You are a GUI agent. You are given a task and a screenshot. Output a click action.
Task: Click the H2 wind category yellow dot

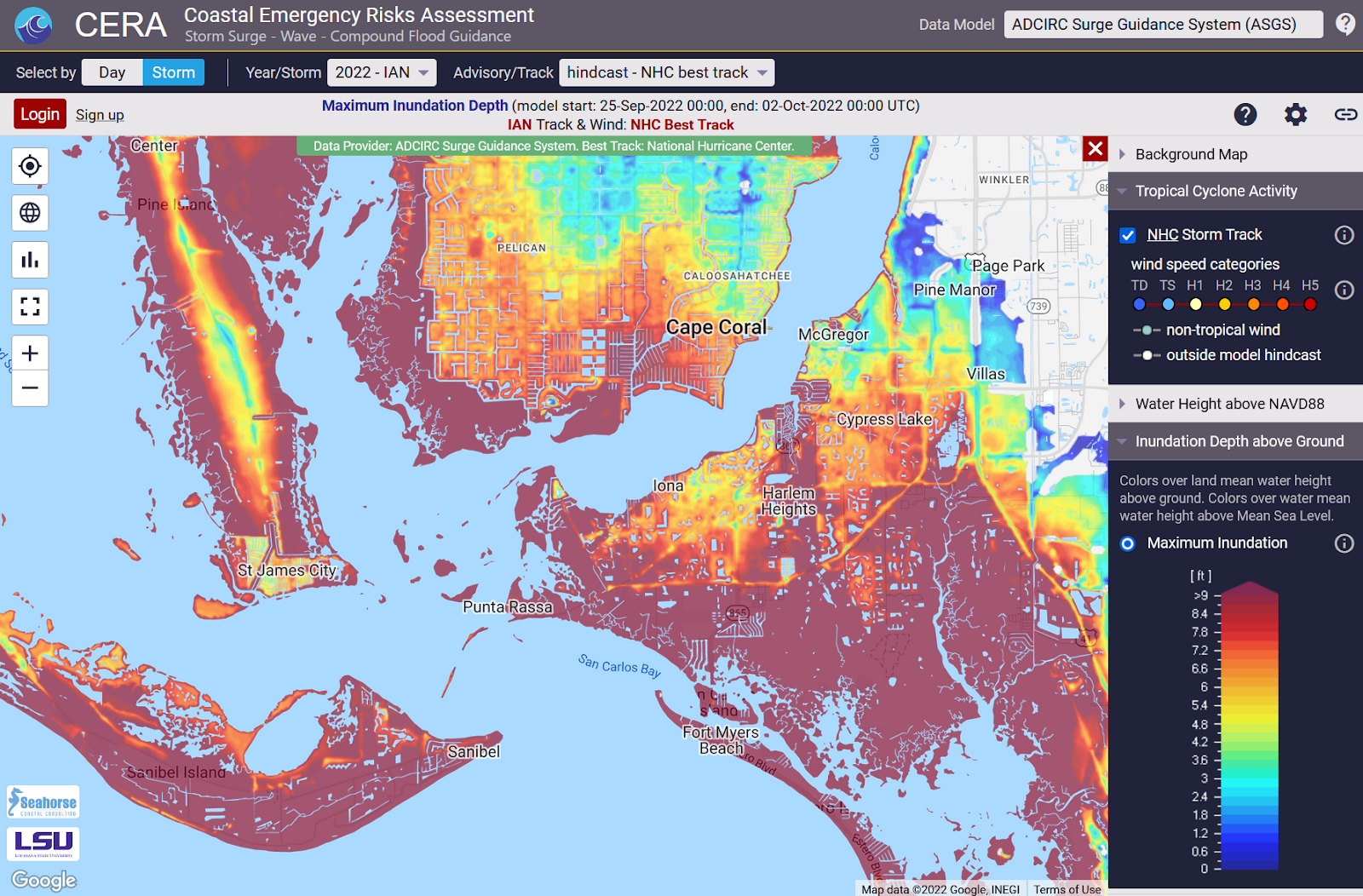1224,305
